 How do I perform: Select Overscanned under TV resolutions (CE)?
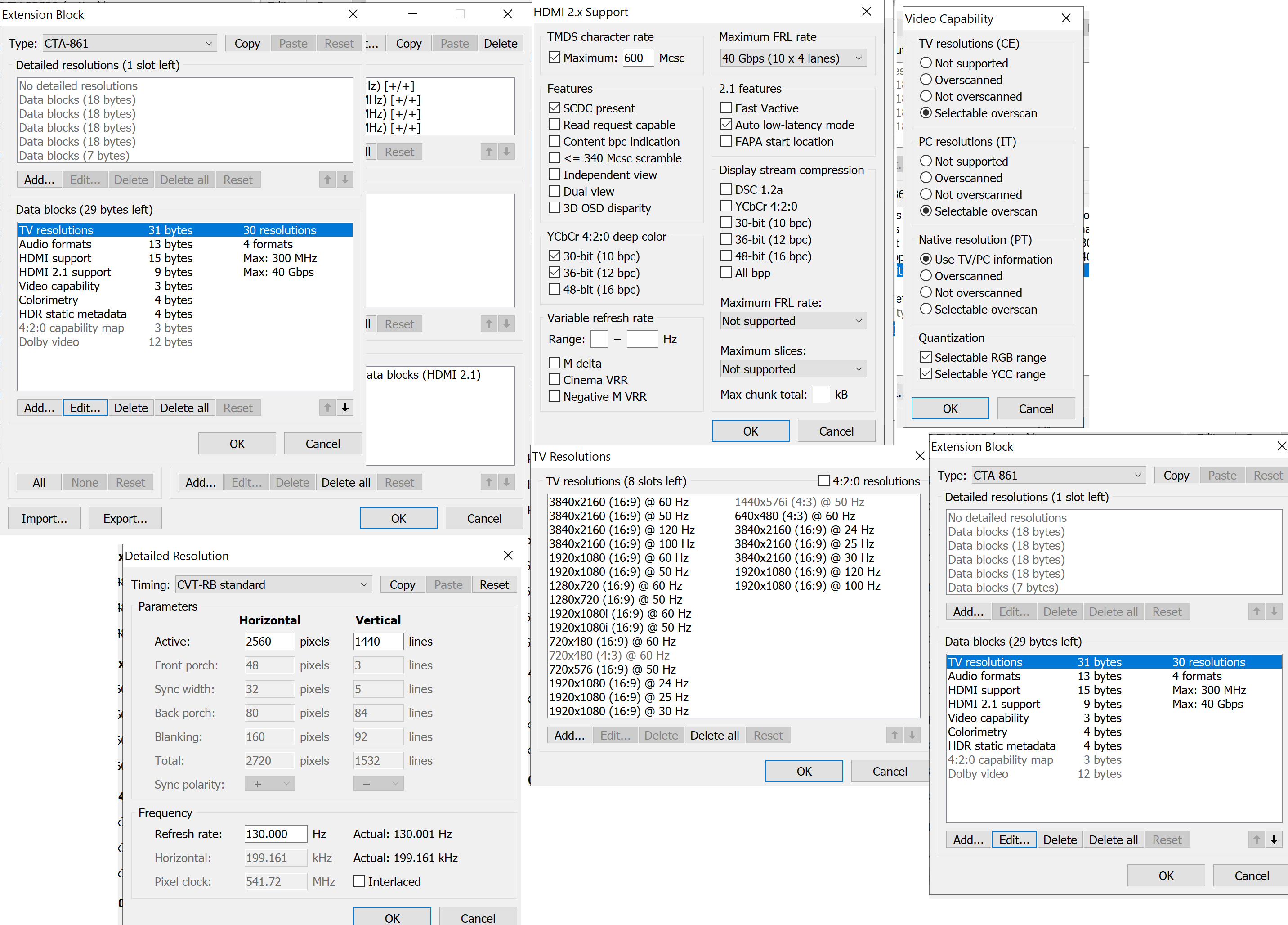click(926, 80)
